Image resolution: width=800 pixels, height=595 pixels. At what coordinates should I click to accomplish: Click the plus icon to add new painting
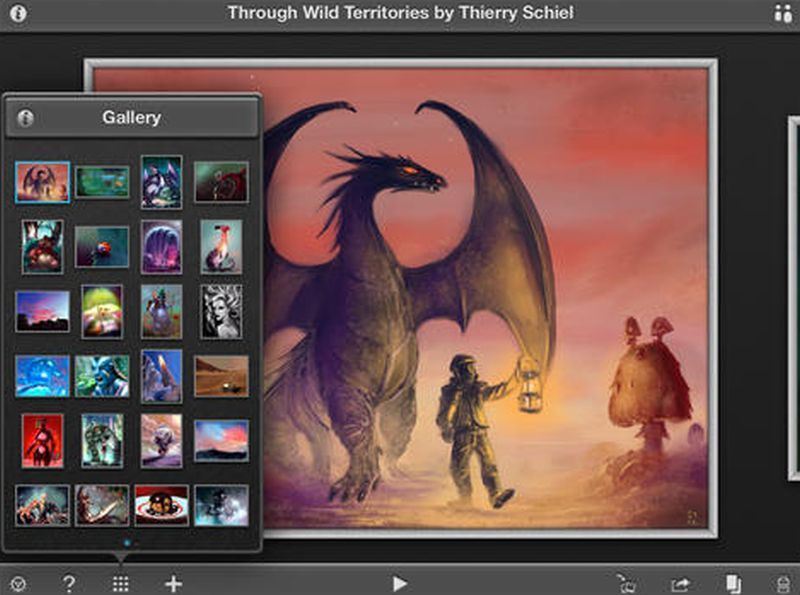[x=173, y=584]
